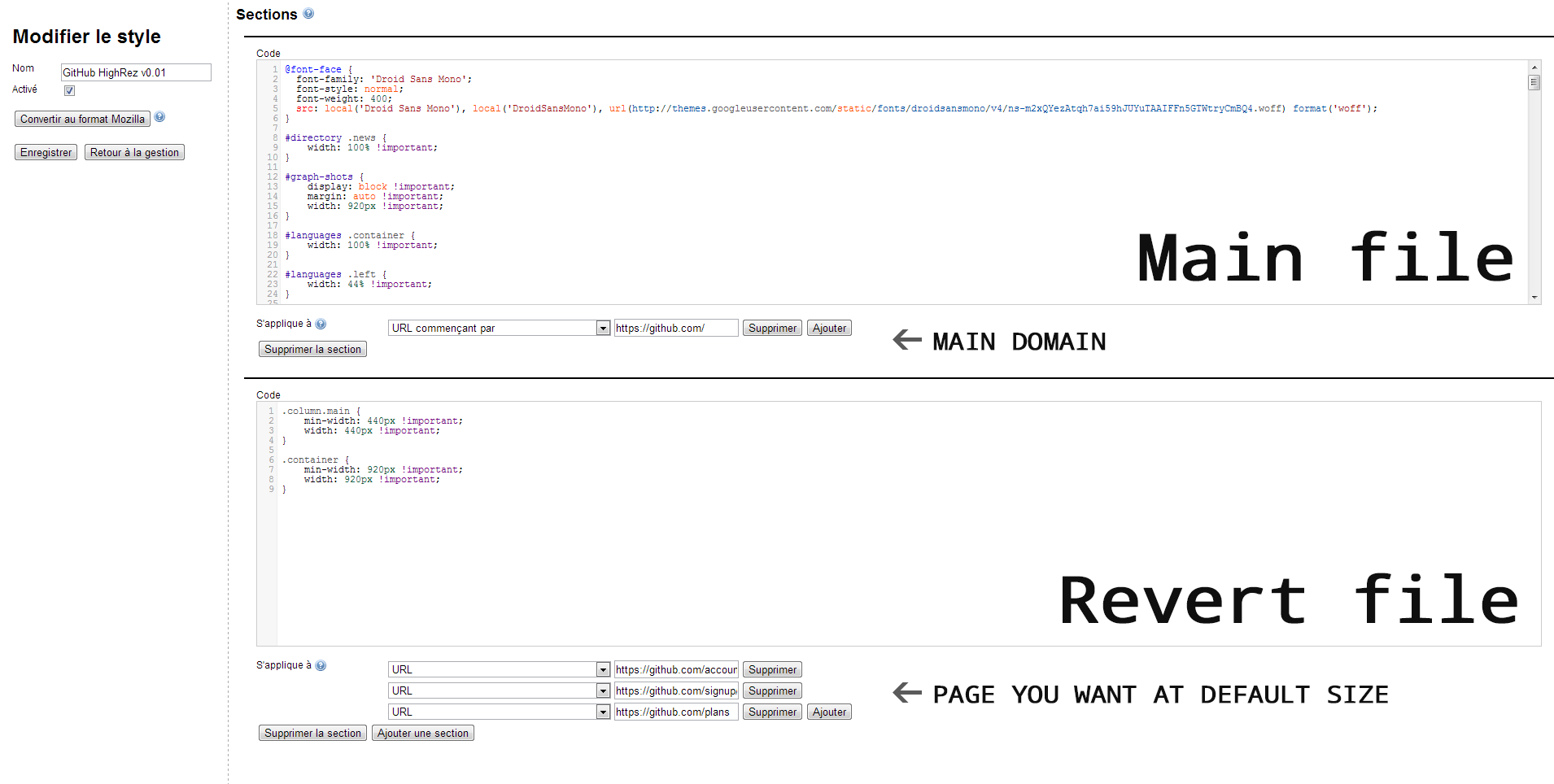
Task: Open help icon beside Convertir au format Mozilla
Action: point(159,117)
